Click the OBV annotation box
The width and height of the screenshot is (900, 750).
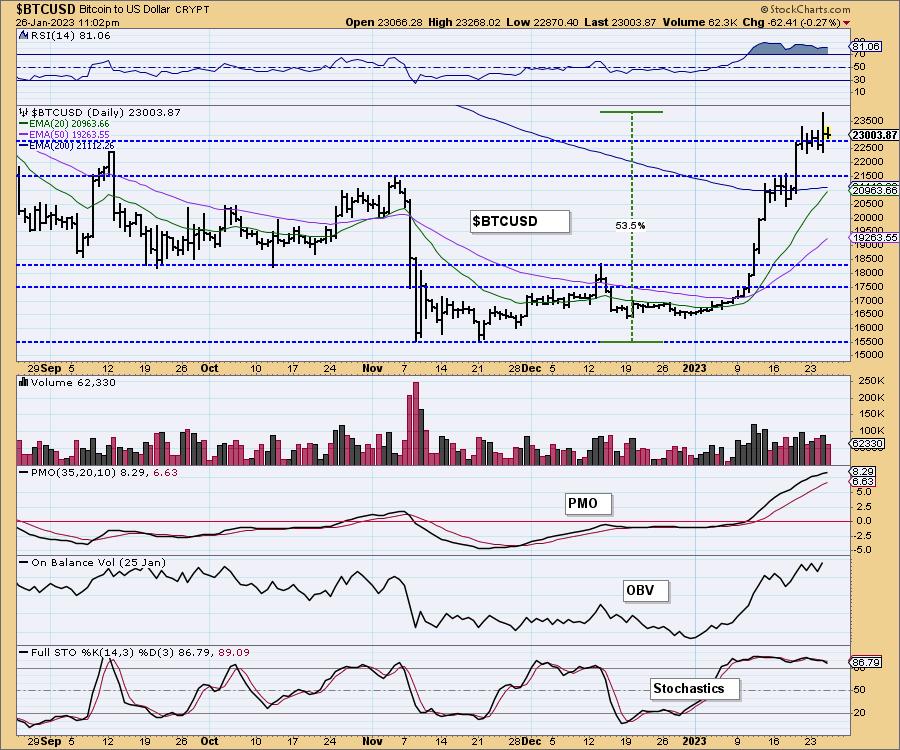[646, 590]
